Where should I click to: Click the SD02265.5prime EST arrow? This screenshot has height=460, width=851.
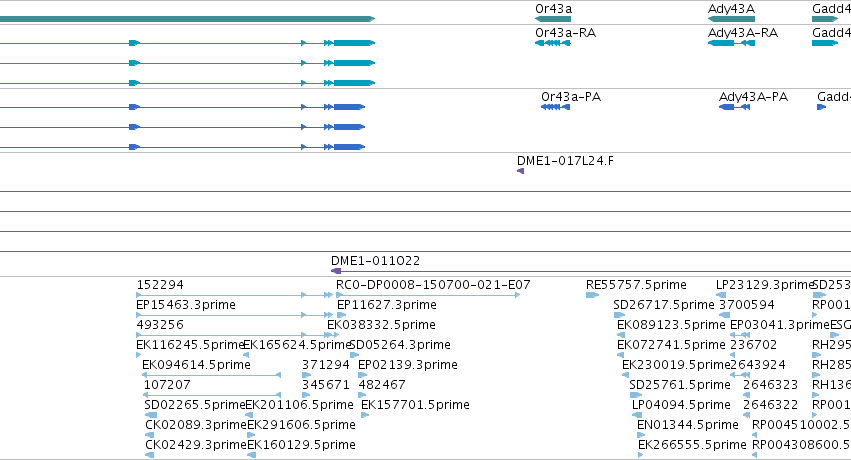click(151, 415)
